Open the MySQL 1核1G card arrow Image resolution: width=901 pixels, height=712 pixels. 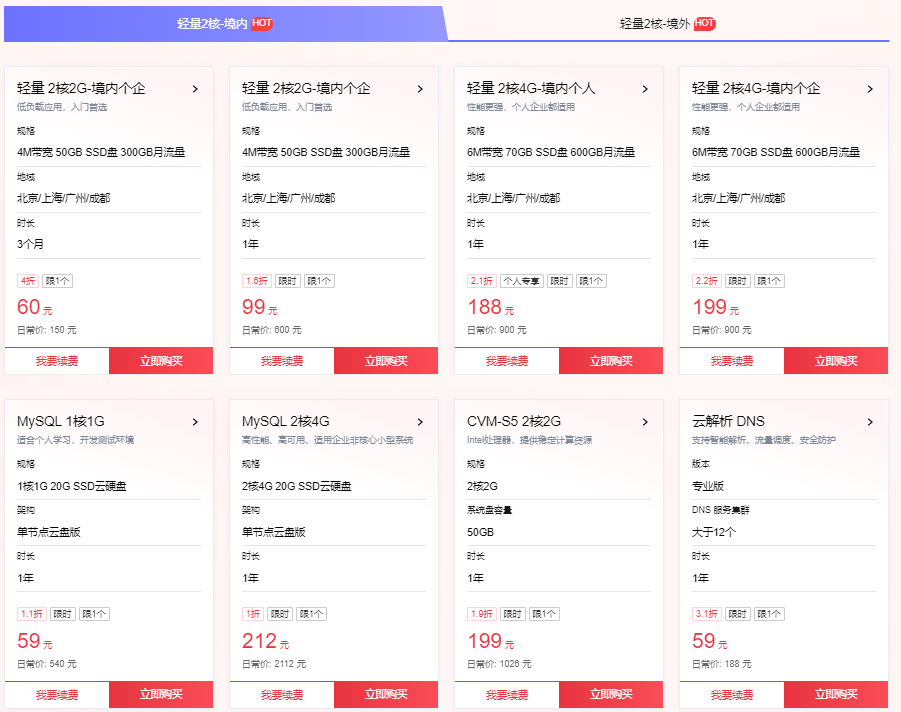click(195, 422)
